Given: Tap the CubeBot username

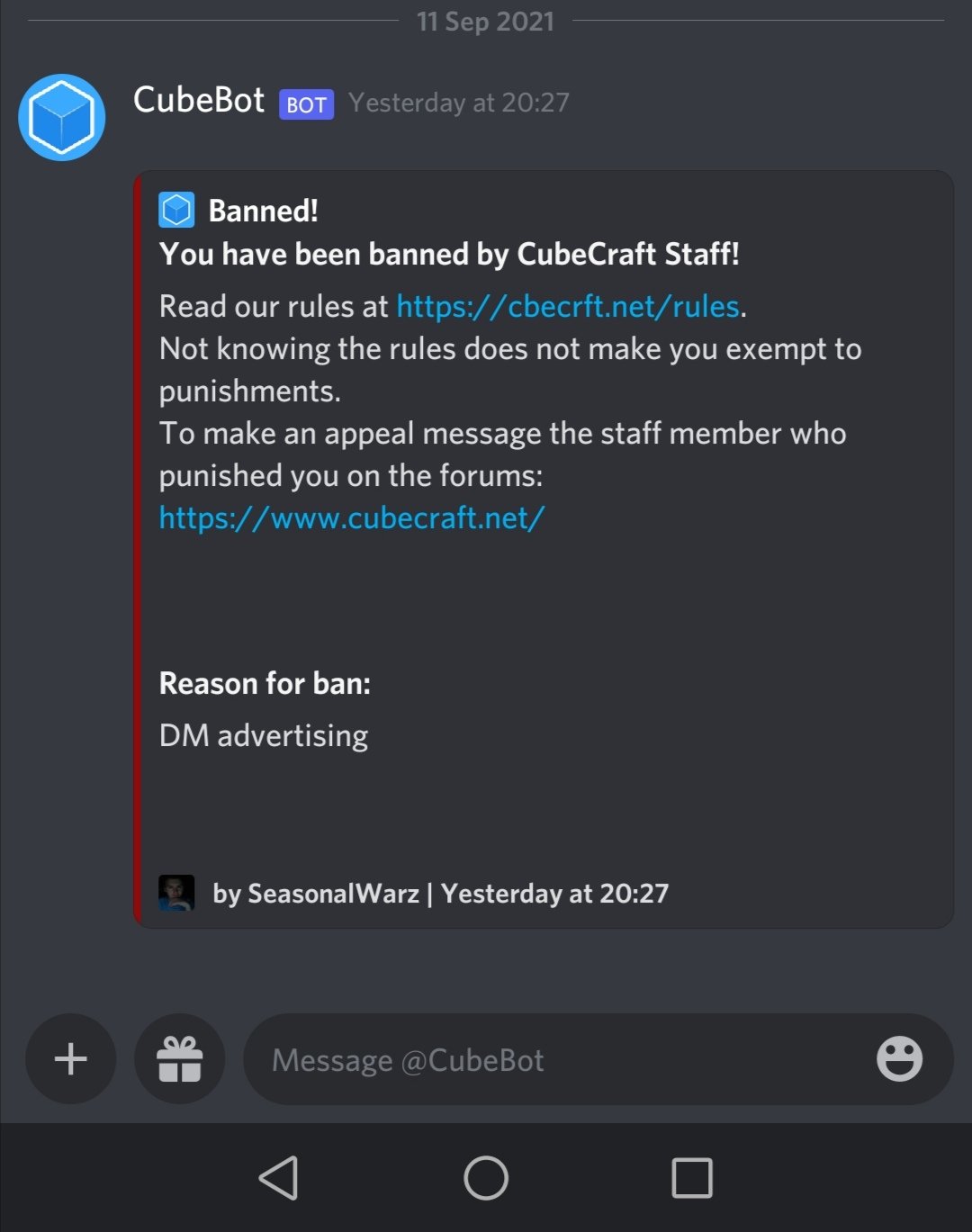Looking at the screenshot, I should pos(199,100).
